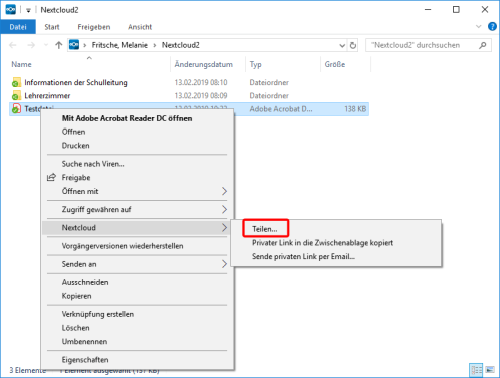Sort by the Name column header

click(22, 64)
